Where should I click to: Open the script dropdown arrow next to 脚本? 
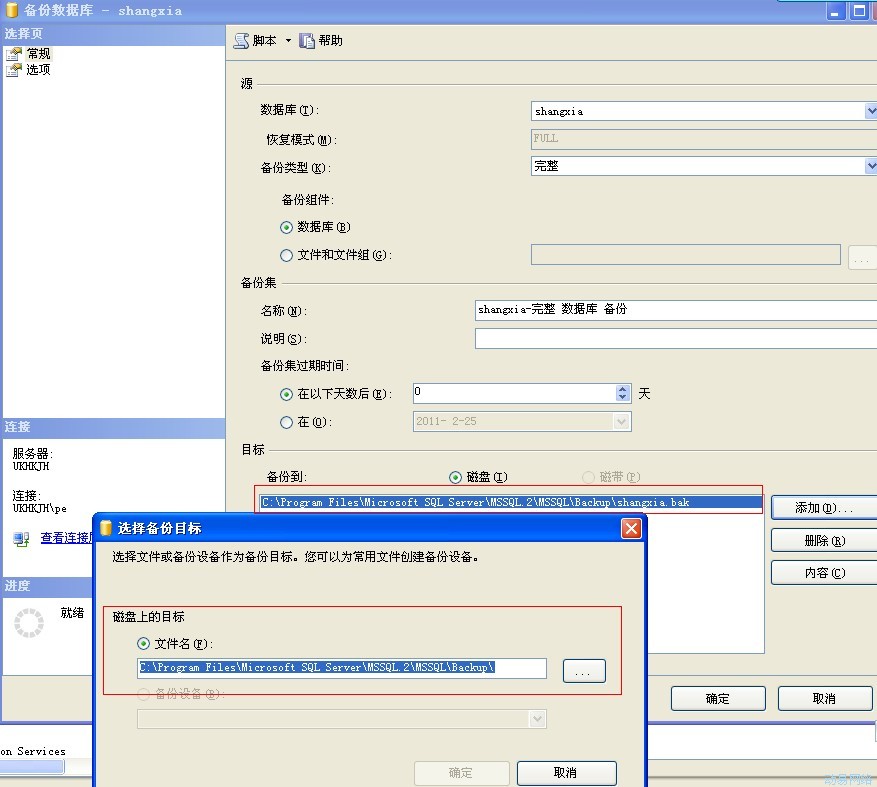point(288,41)
